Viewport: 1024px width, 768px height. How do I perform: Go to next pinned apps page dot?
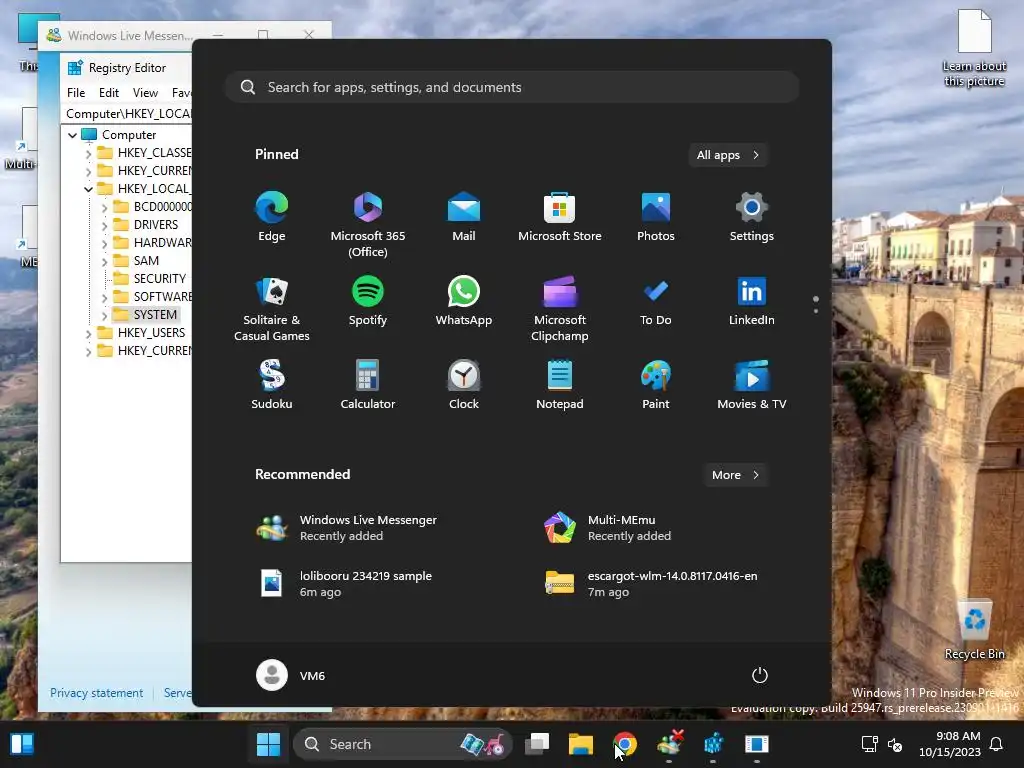[816, 311]
